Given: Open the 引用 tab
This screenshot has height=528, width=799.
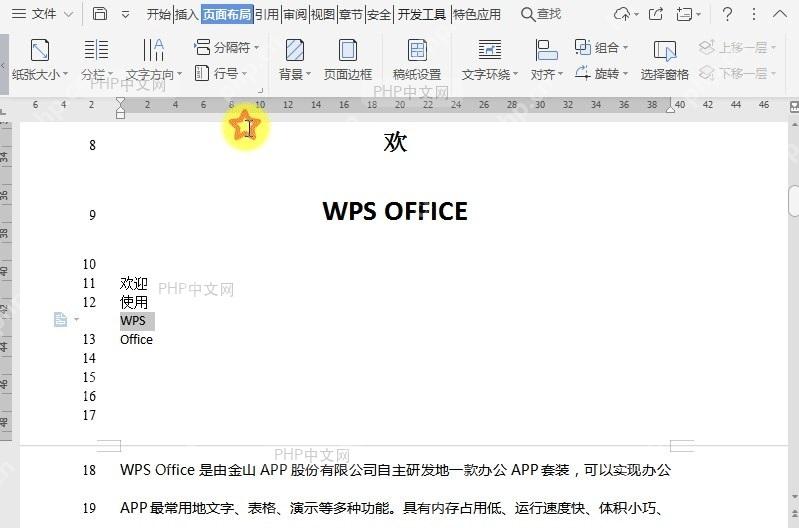Looking at the screenshot, I should coord(267,14).
